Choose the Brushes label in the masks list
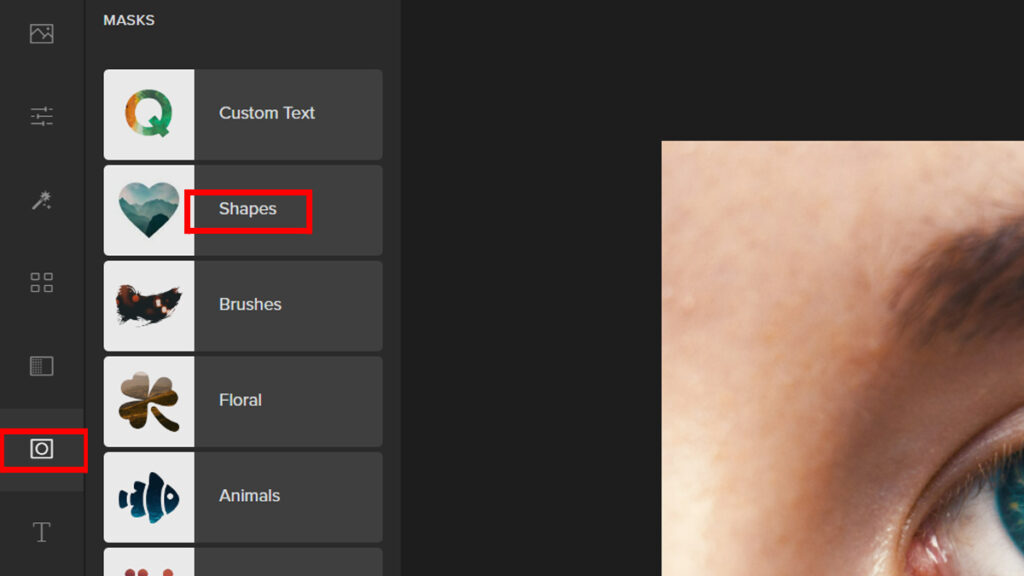 [x=250, y=304]
